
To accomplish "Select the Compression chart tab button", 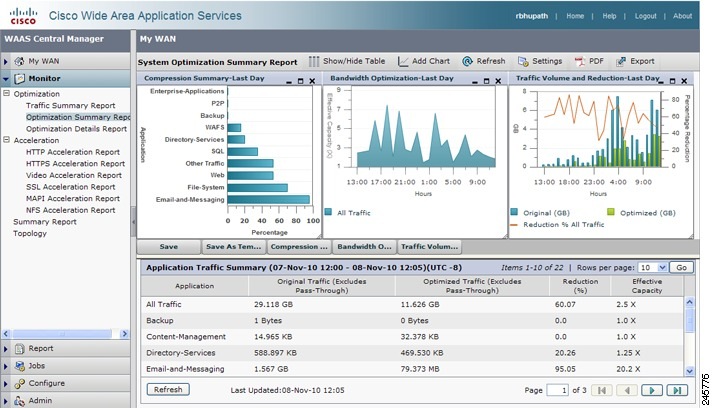I will 298,247.
